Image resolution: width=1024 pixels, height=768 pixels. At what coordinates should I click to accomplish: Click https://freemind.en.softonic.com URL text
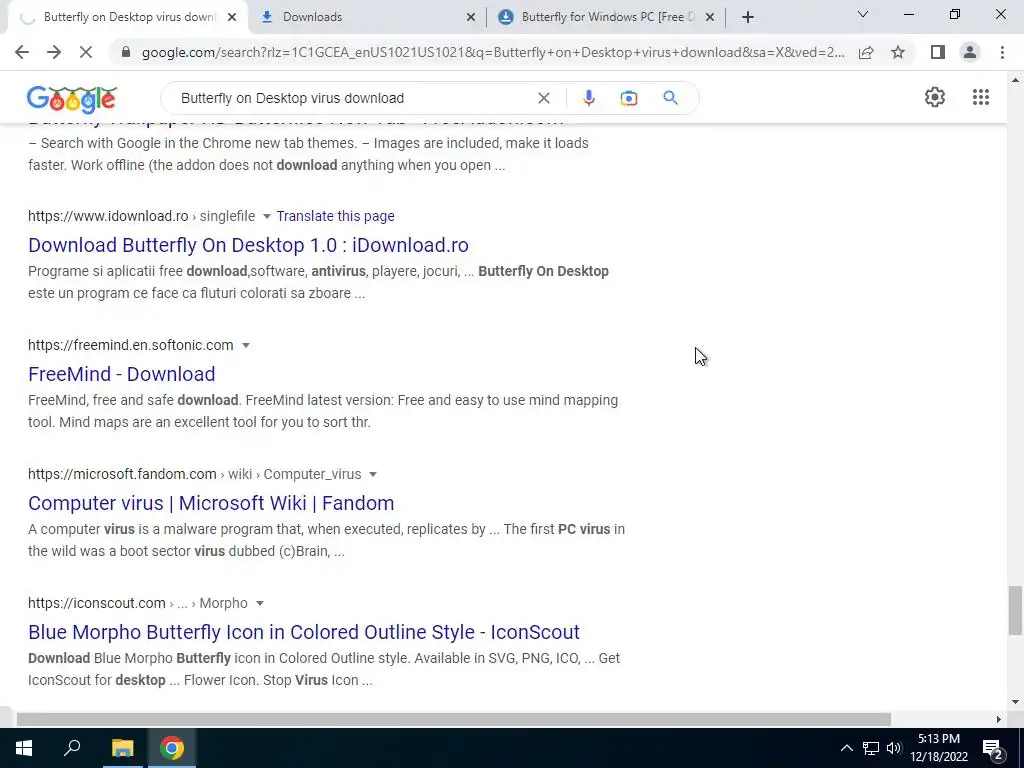(131, 345)
